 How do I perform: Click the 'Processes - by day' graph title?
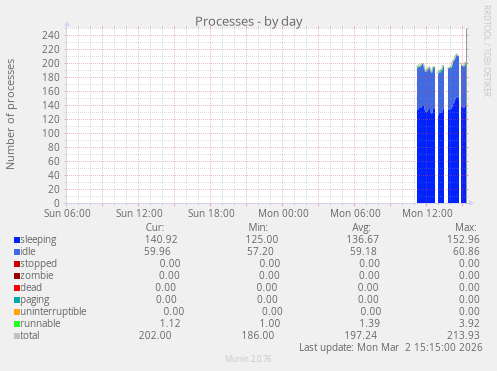pyautogui.click(x=249, y=21)
